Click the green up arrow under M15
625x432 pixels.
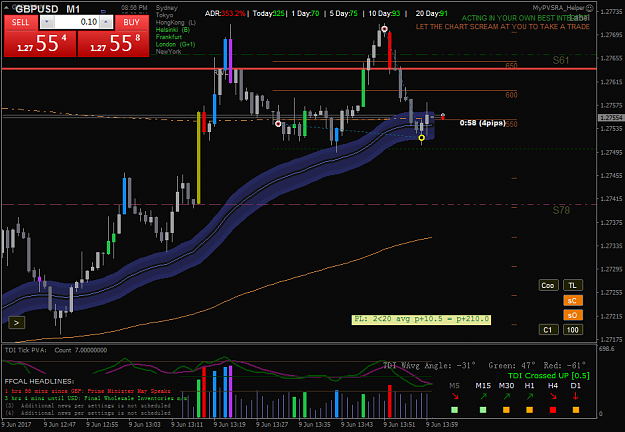click(x=483, y=397)
